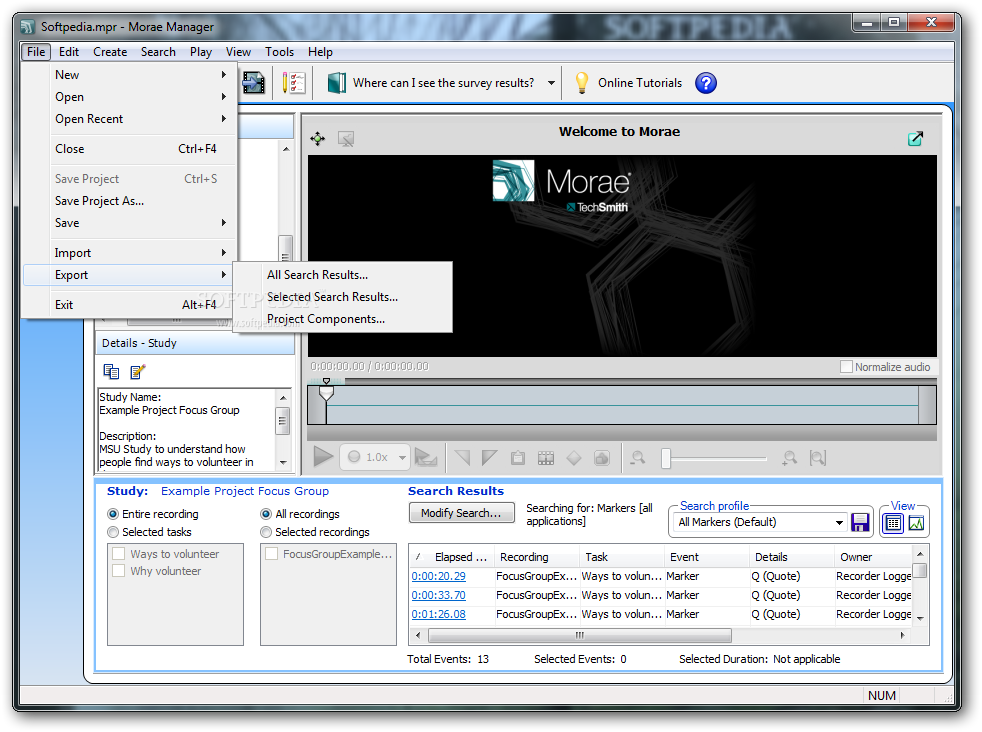Click the save search profile floppy icon
Image resolution: width=982 pixels, height=732 pixels.
pyautogui.click(x=861, y=522)
